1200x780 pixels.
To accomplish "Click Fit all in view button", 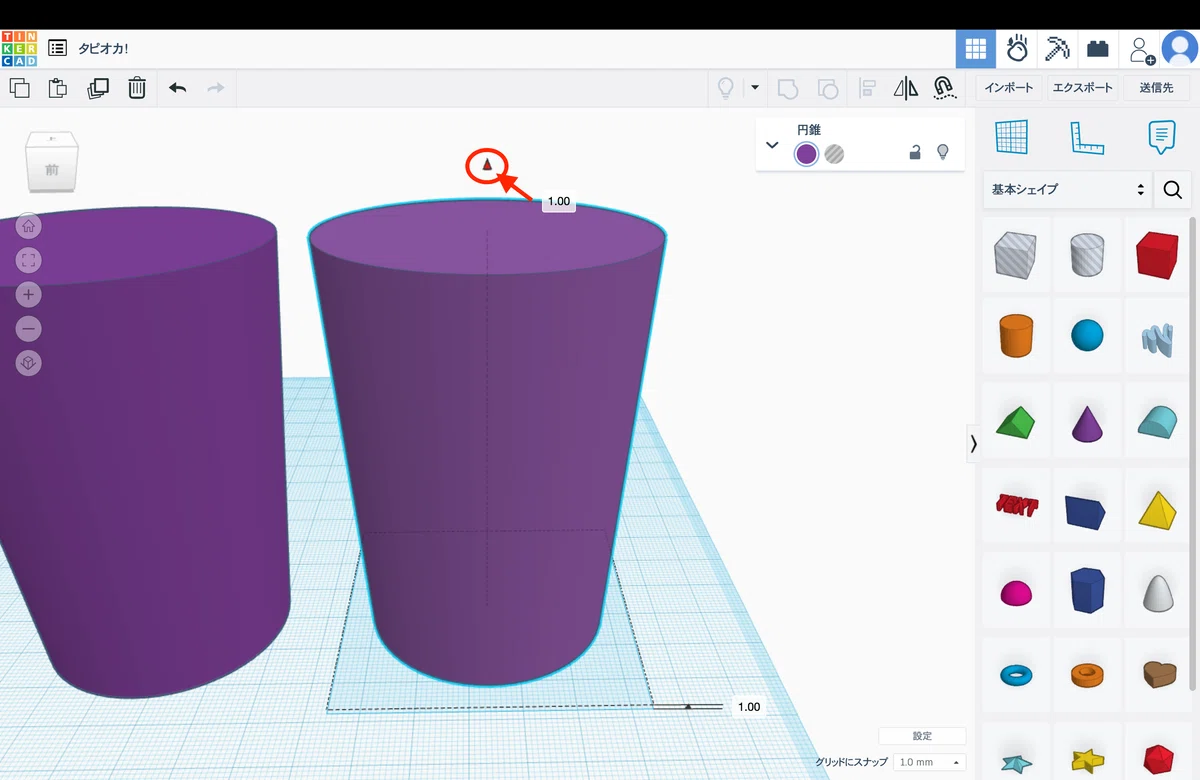I will [x=29, y=260].
